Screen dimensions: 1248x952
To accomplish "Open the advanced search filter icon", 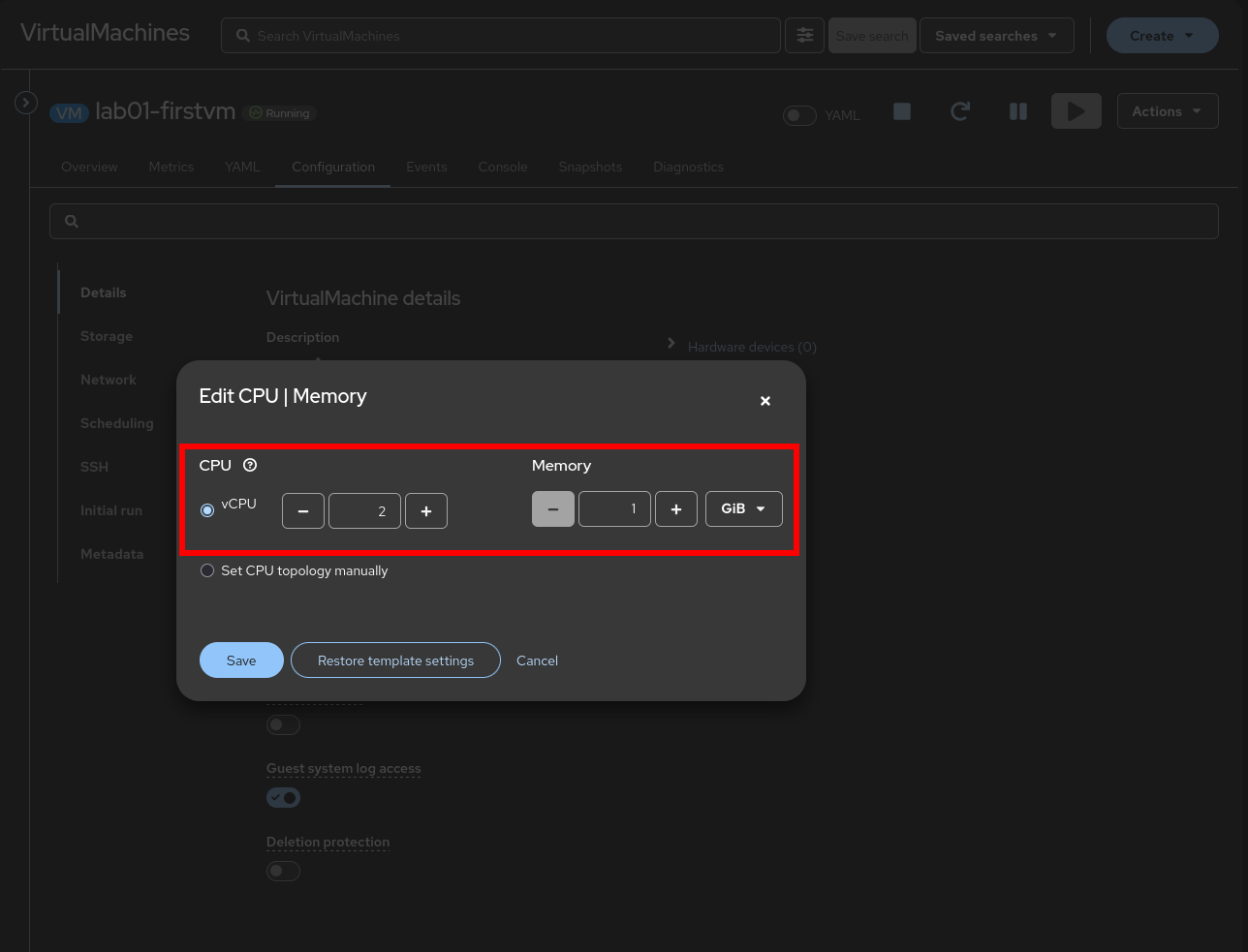I will (x=804, y=36).
